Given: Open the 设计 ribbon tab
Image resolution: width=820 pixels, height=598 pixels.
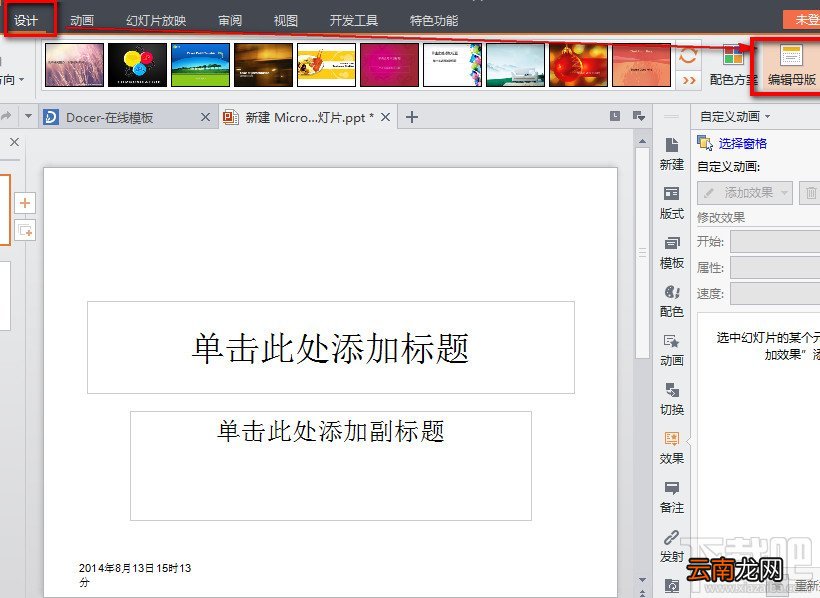Looking at the screenshot, I should pyautogui.click(x=26, y=20).
